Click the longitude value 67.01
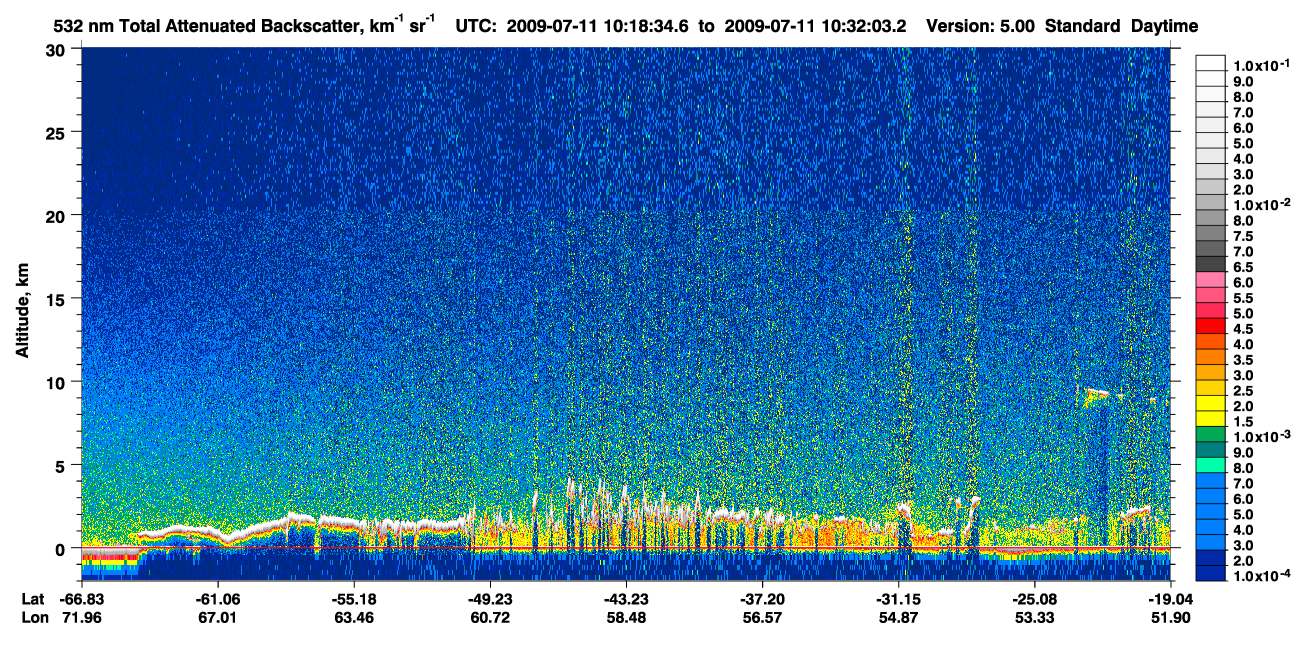The width and height of the screenshot is (1300, 667). click(x=218, y=617)
